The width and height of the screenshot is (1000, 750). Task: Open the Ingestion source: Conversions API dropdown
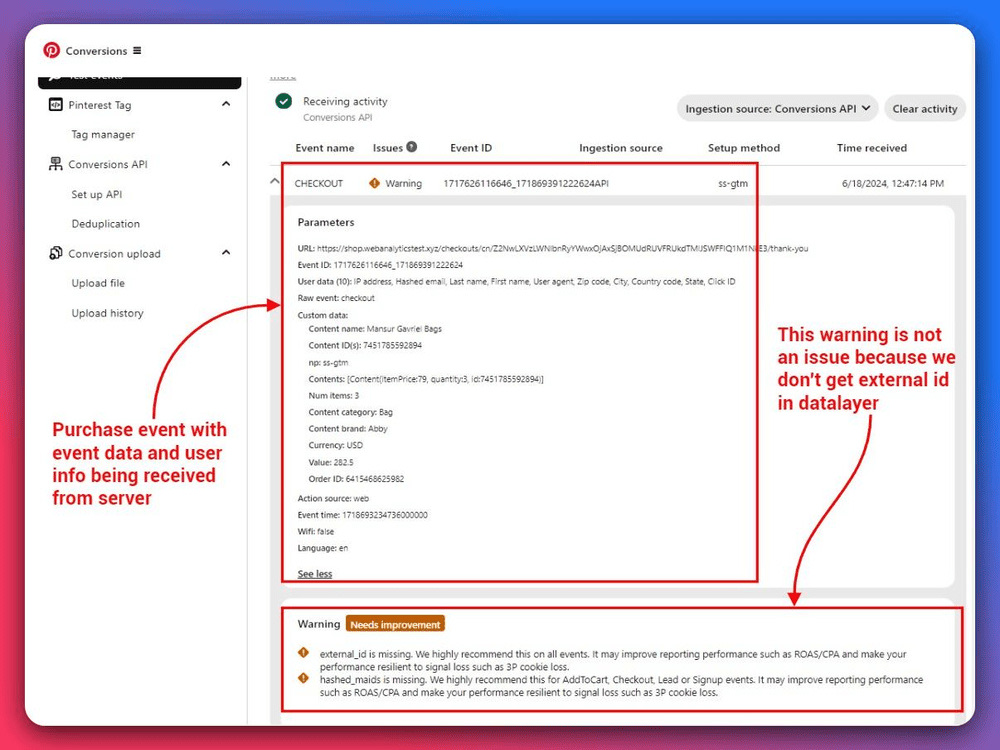coord(777,108)
